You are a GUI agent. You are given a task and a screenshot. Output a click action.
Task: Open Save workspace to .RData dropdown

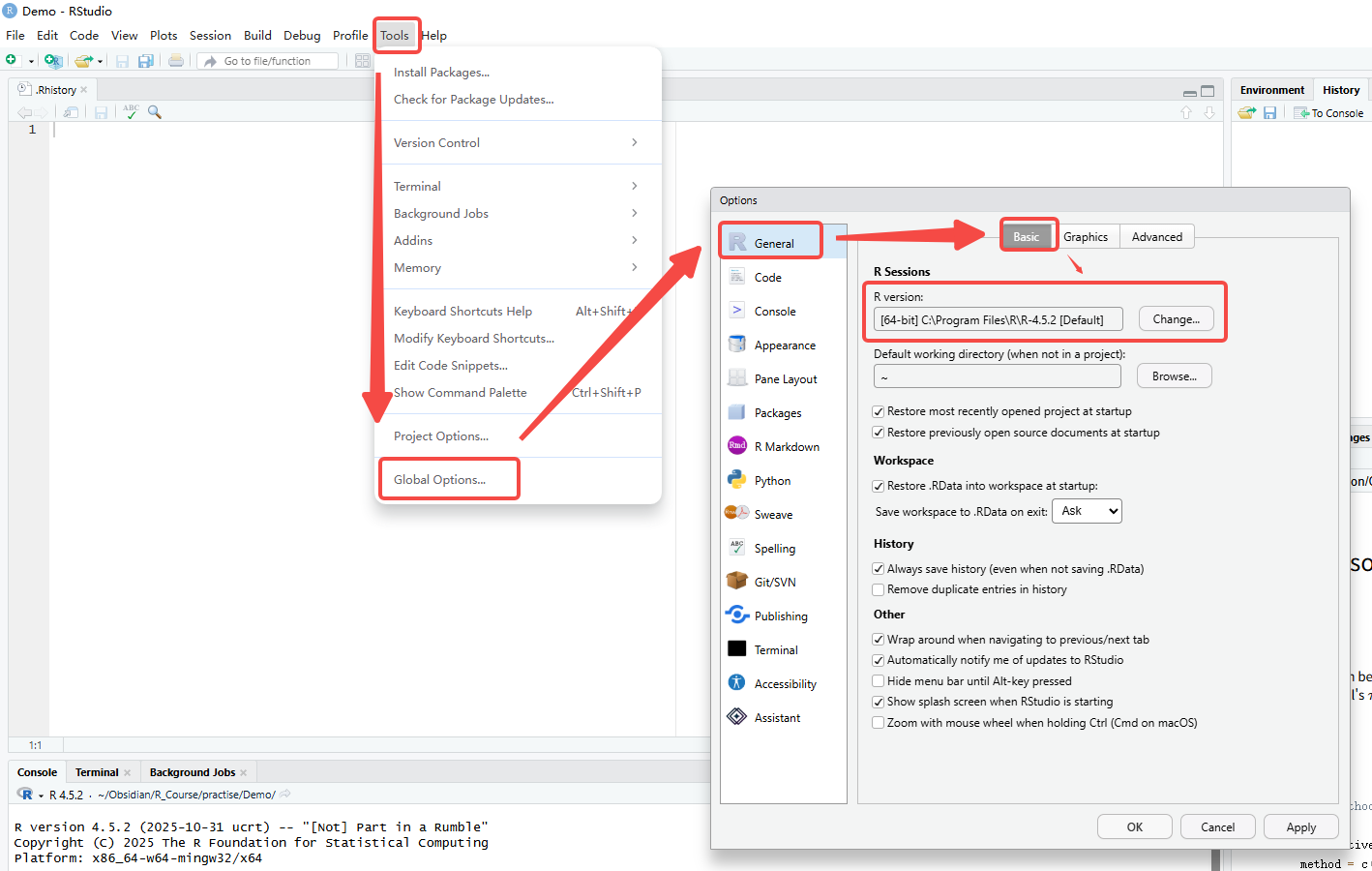point(1087,511)
